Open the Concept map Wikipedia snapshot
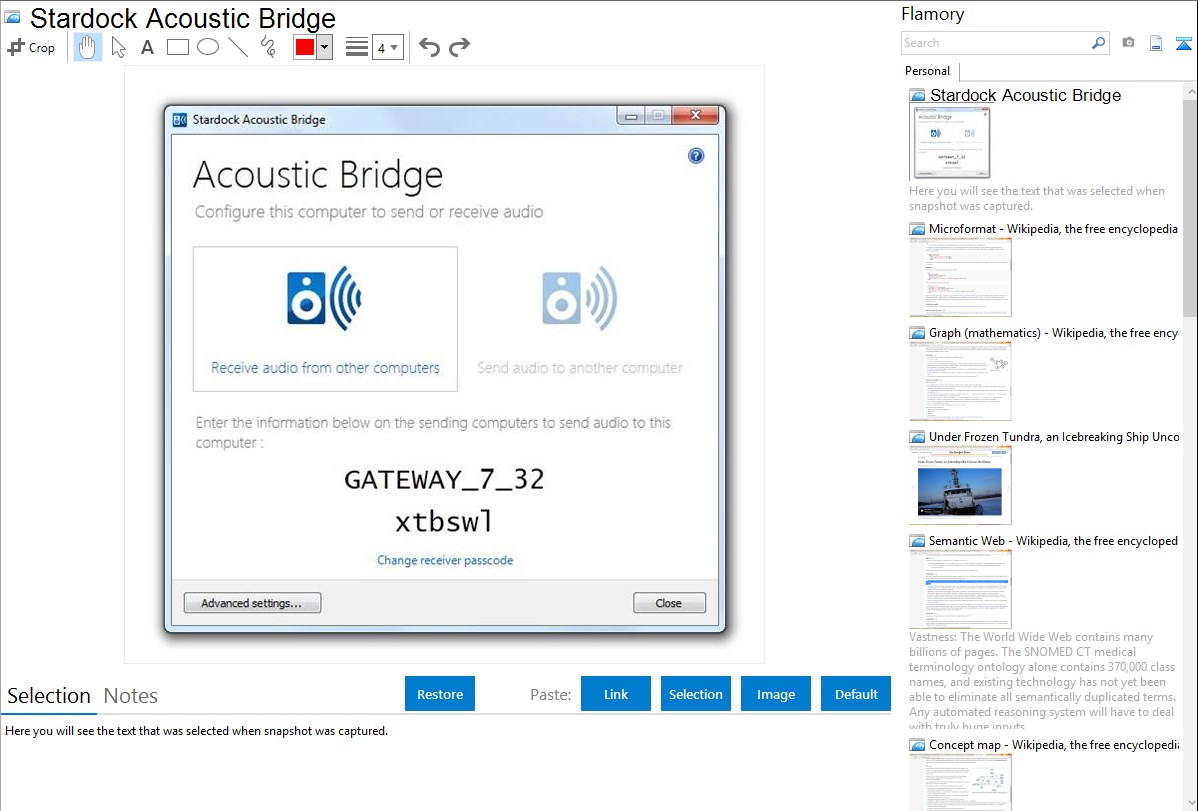The image size is (1198, 811). (x=1053, y=744)
